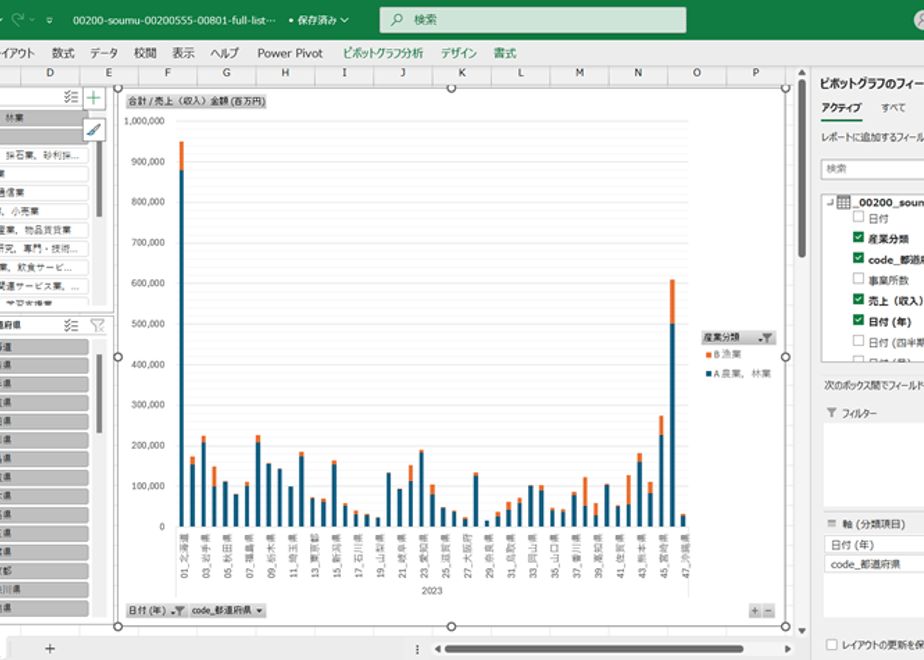Clear filter on the prefecture slicer
This screenshot has width=924, height=660.
click(97, 325)
